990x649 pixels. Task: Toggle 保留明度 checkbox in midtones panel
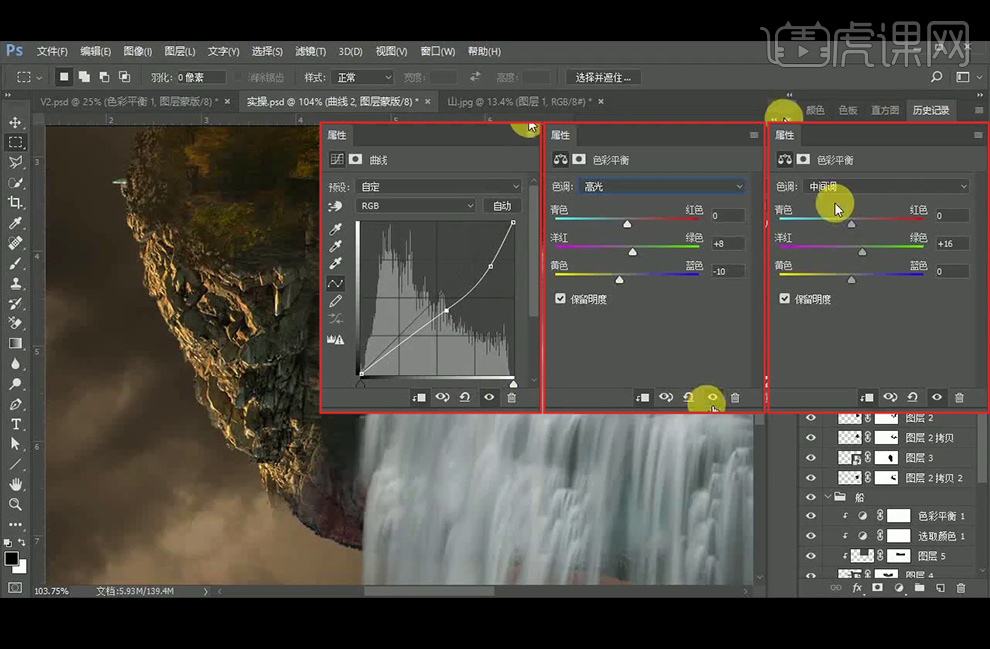coord(785,298)
